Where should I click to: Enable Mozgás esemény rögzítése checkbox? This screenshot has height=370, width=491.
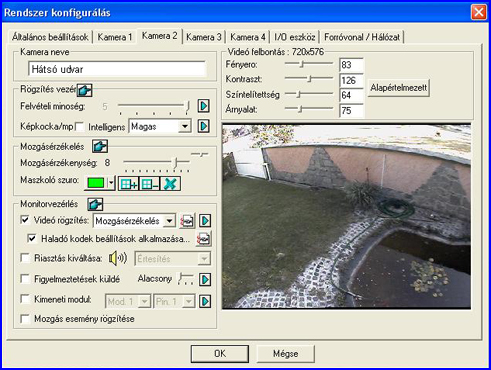click(x=25, y=319)
